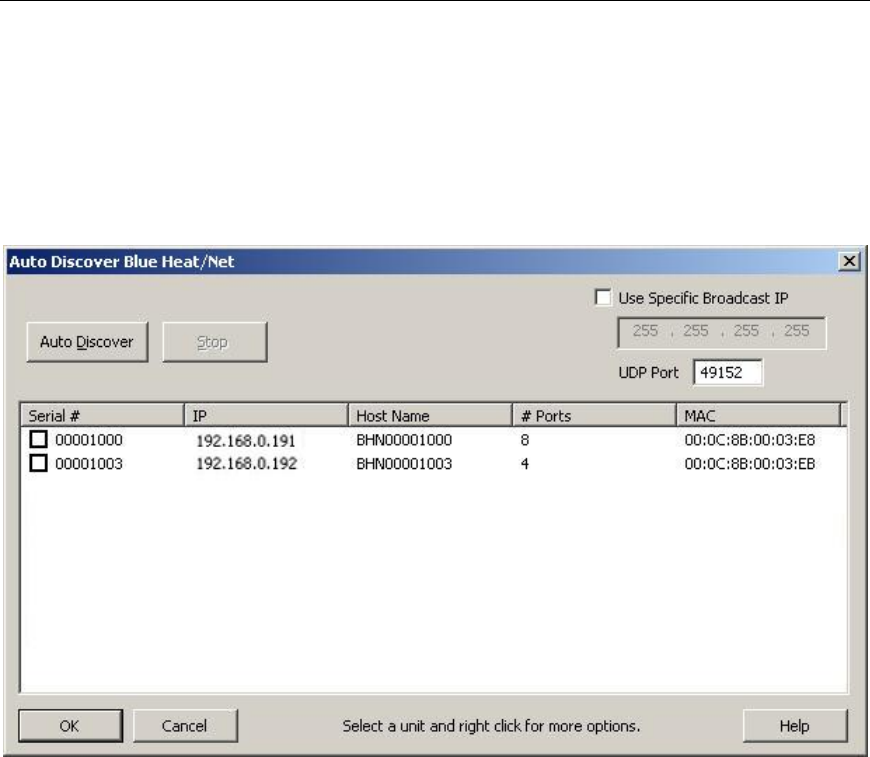Select host name BHN00001000
The height and width of the screenshot is (757, 870).
(x=404, y=440)
